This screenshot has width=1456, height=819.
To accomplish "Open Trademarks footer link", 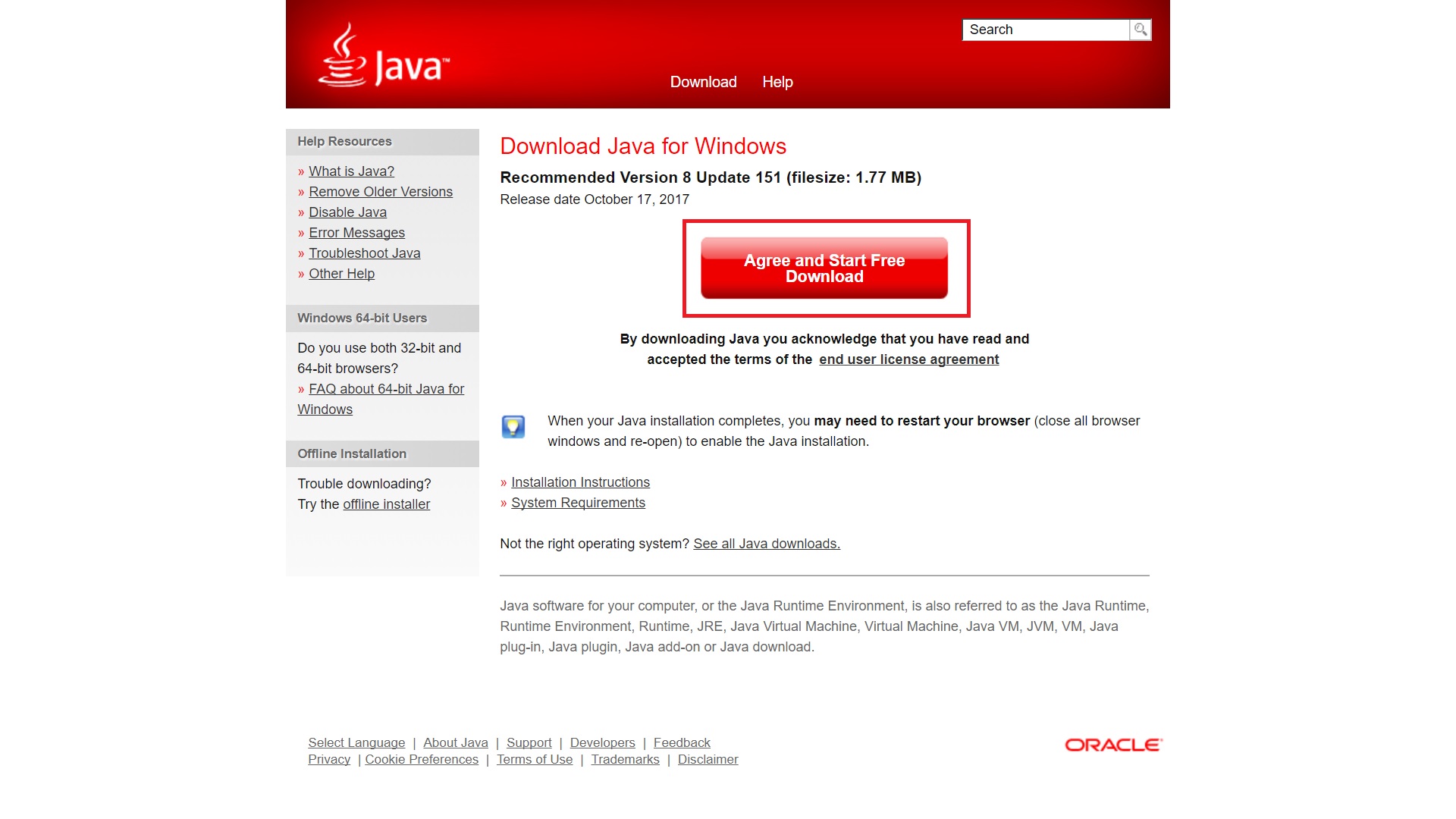I will pos(625,760).
